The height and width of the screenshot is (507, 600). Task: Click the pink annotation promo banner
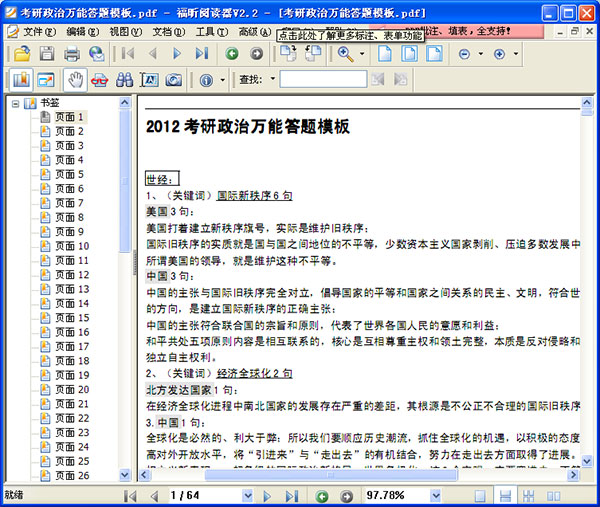483,31
